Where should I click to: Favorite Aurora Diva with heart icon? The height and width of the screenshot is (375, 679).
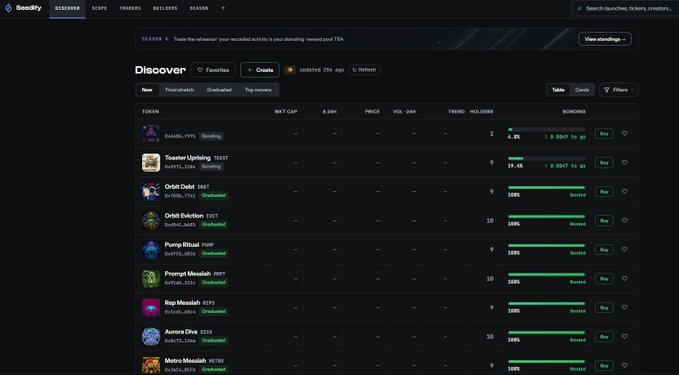point(624,336)
